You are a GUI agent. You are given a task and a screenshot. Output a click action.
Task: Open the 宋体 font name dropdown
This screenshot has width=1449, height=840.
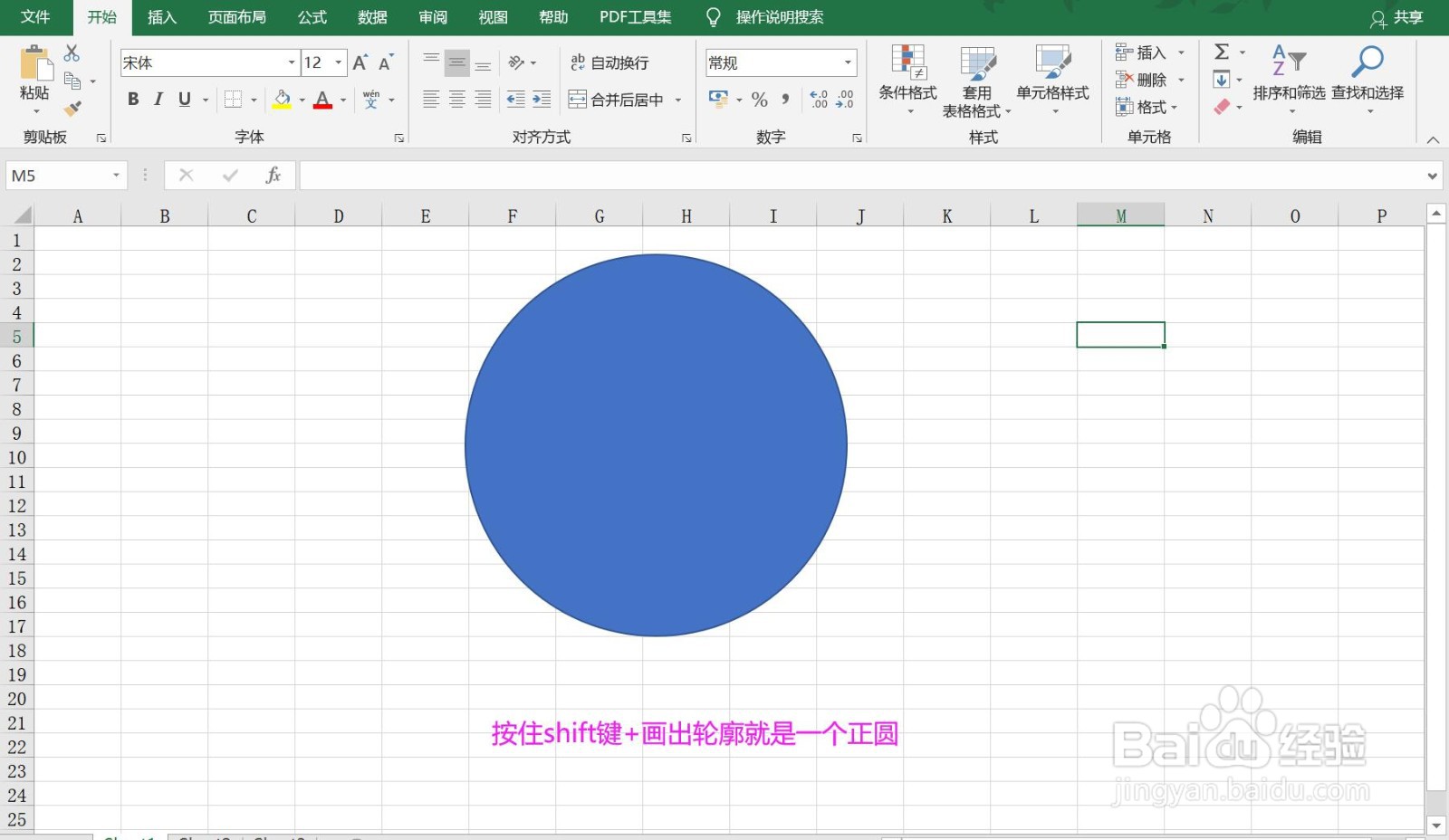coord(290,62)
